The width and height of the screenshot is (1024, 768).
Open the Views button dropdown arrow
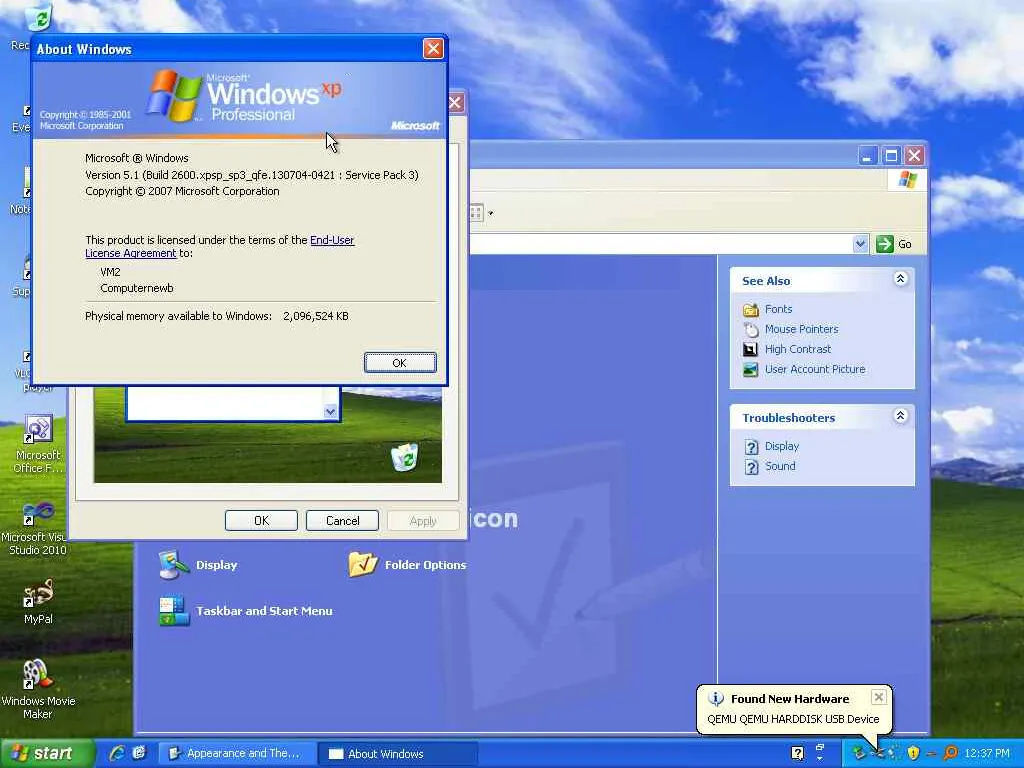point(490,213)
